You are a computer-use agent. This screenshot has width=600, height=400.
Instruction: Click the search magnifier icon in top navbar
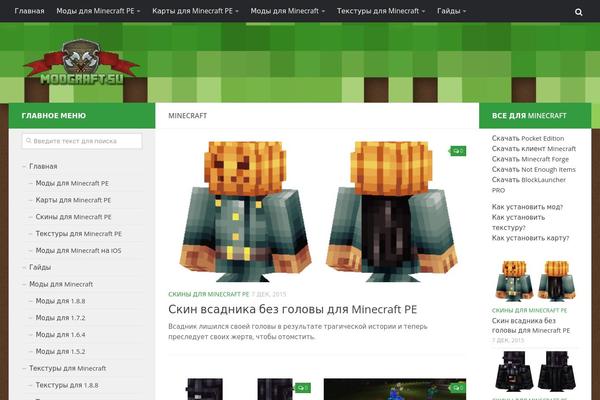578,12
